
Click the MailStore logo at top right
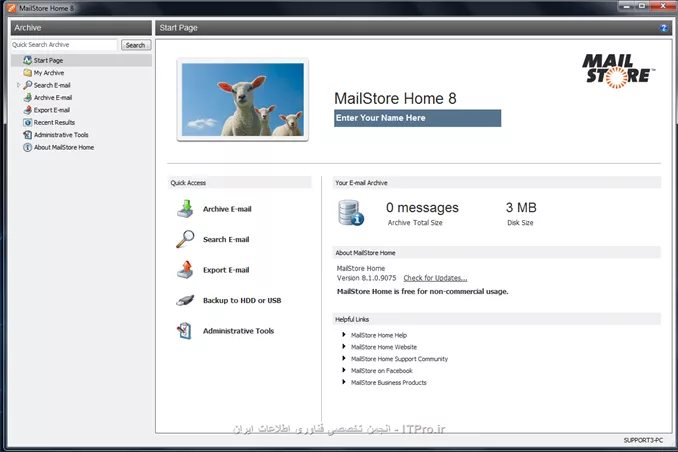(x=618, y=71)
